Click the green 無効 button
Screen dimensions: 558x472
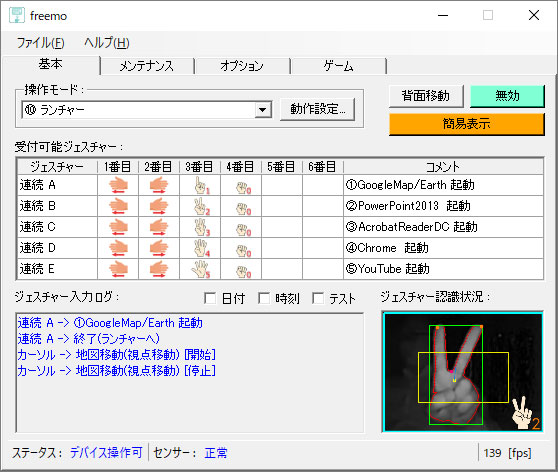point(507,96)
